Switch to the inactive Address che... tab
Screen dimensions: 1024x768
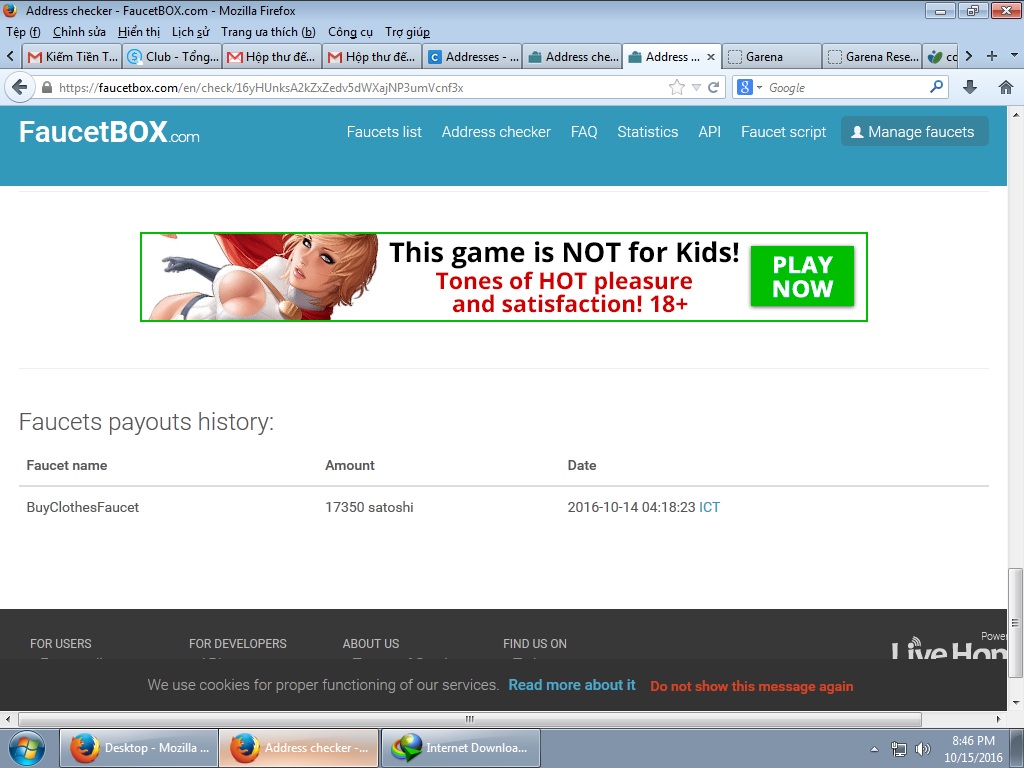pyautogui.click(x=573, y=57)
